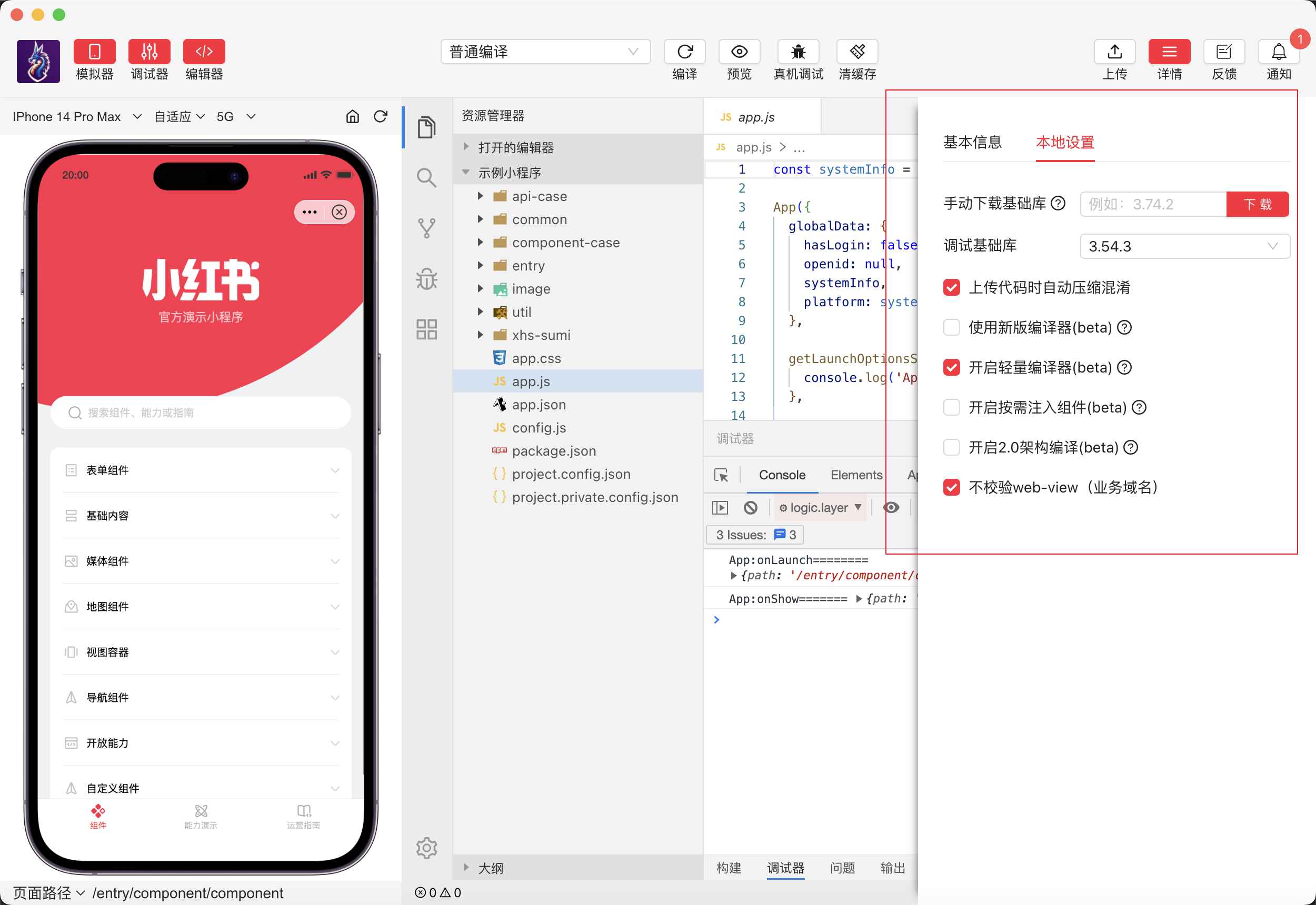Open the 通知 notification bell
Screen dimensions: 1316x905
pyautogui.click(x=1279, y=52)
